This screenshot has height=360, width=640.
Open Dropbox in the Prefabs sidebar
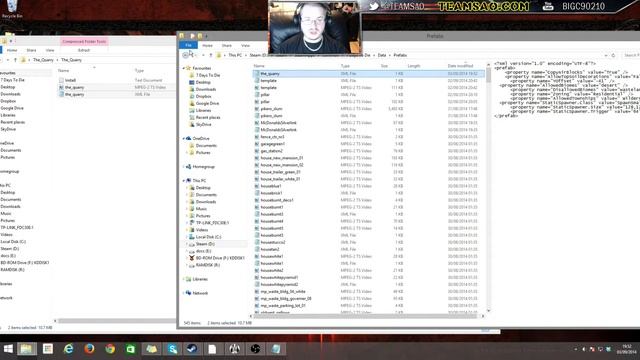(x=203, y=96)
